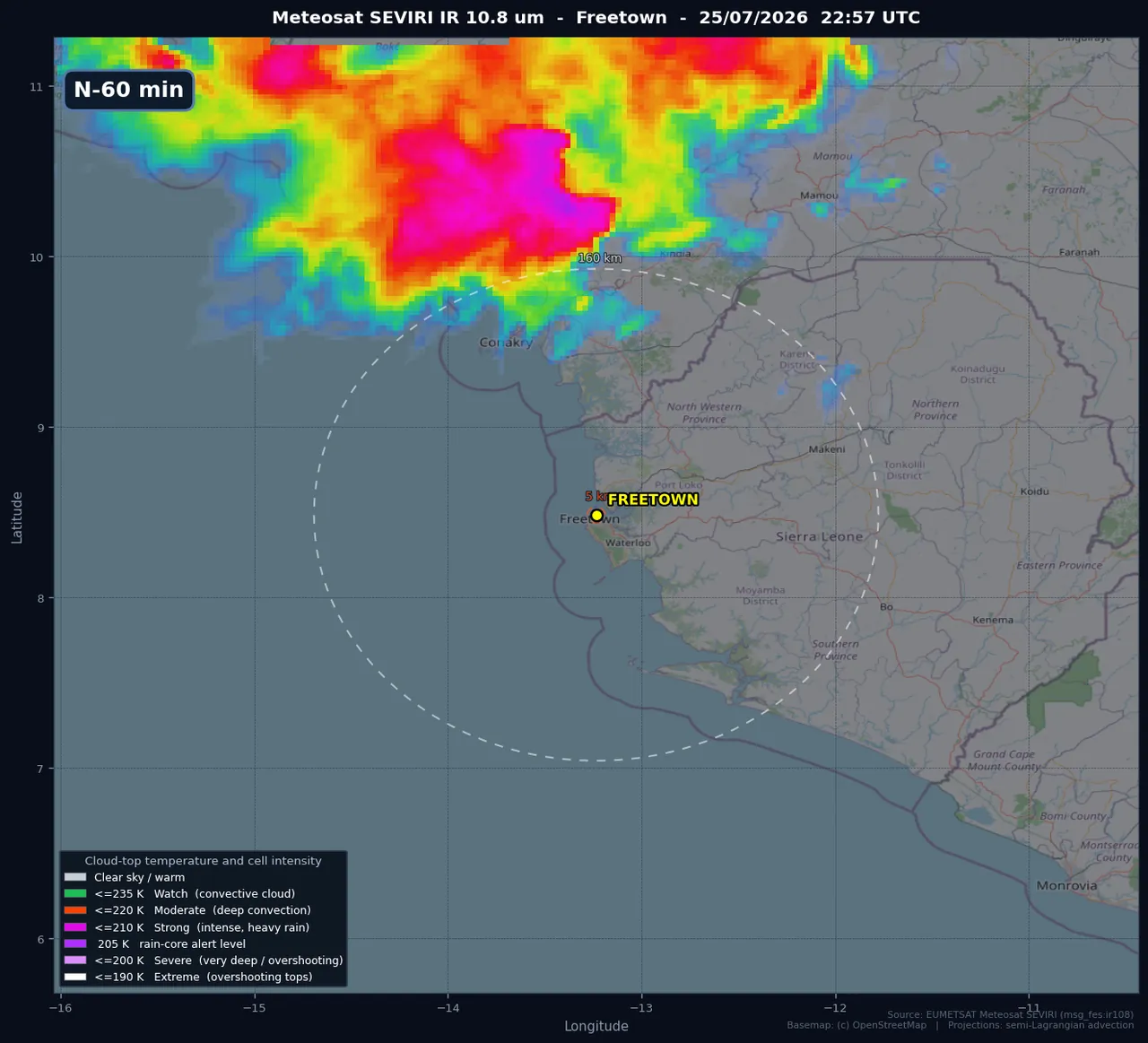The height and width of the screenshot is (1043, 1148).
Task: Click the chart title 'Meteosat SEVIRI IR 10.8 um'
Action: click(x=408, y=18)
